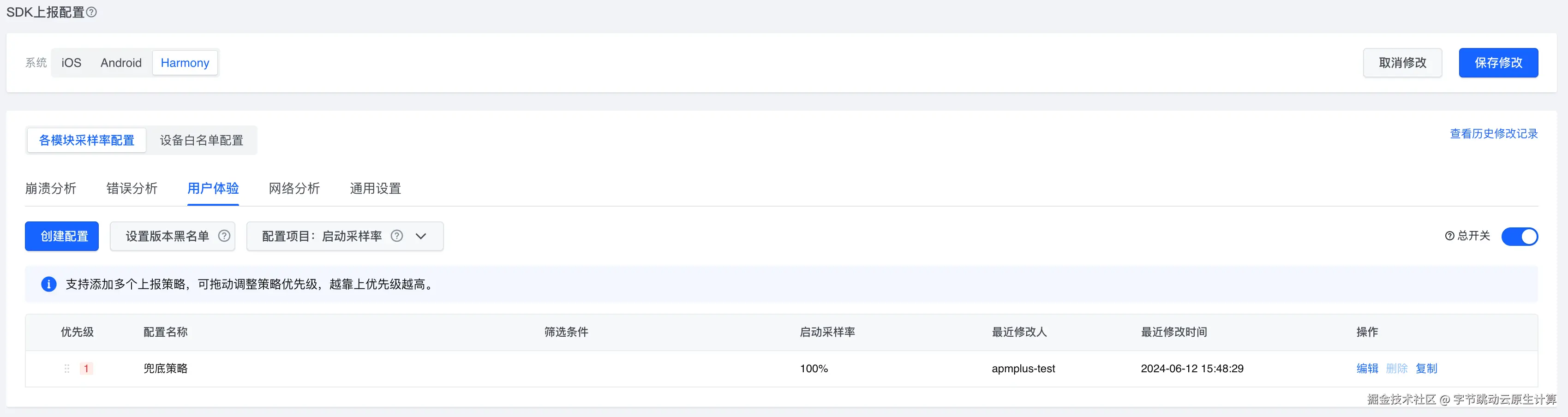
Task: Click 编辑 link for 兜底策略 row
Action: click(x=1367, y=369)
